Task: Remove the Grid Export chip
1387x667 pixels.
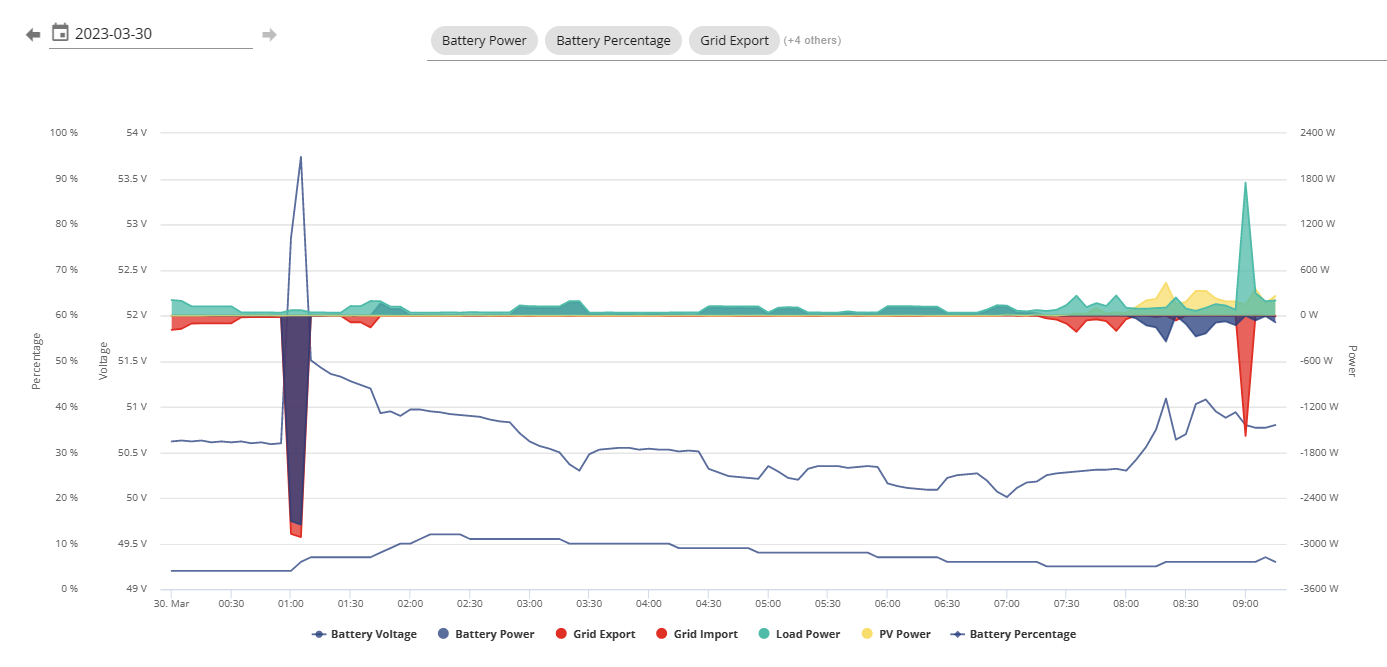Action: (734, 41)
